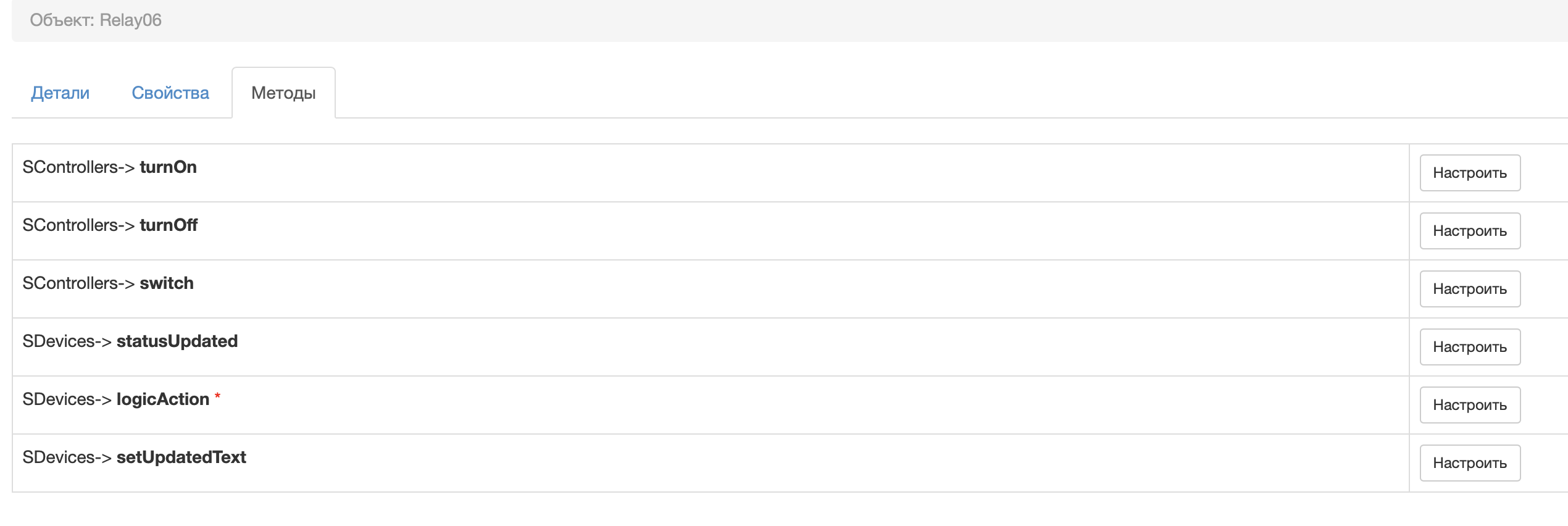Image resolution: width=1568 pixels, height=526 pixels.
Task: Click the bold switch method name
Action: [167, 283]
